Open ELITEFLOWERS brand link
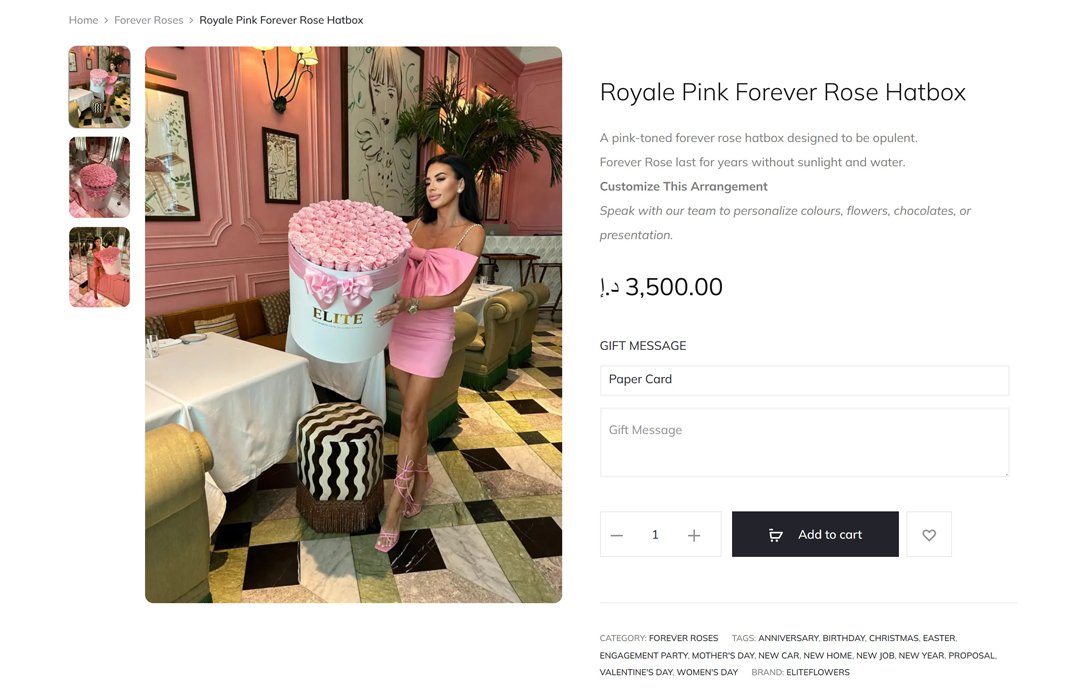 coord(818,672)
